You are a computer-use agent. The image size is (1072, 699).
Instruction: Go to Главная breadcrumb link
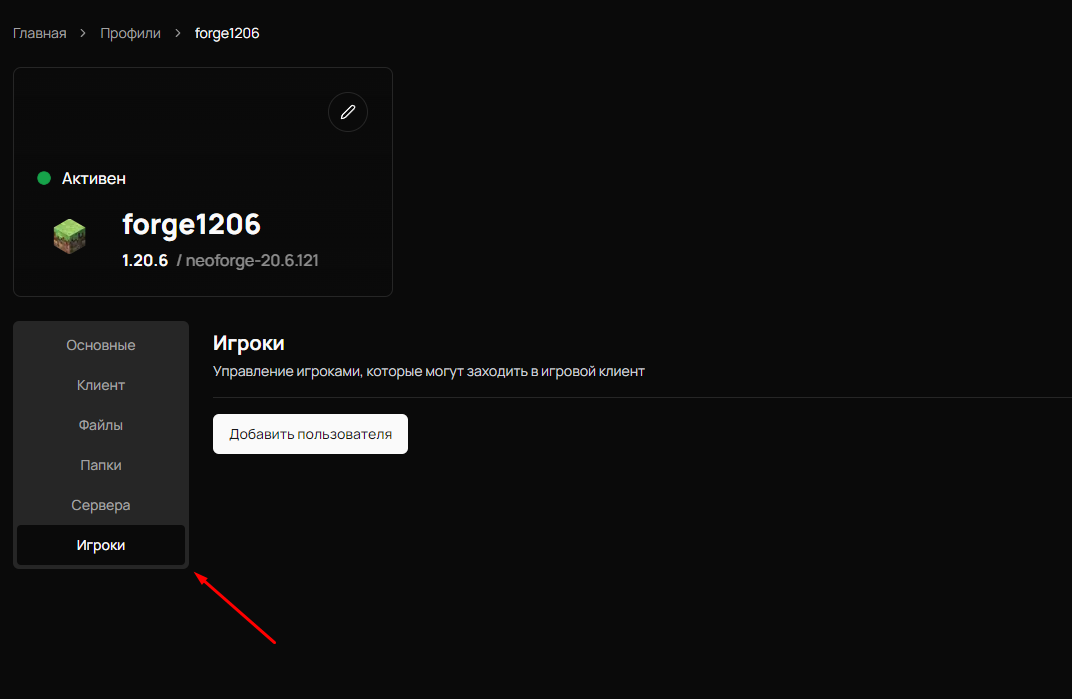pos(40,33)
